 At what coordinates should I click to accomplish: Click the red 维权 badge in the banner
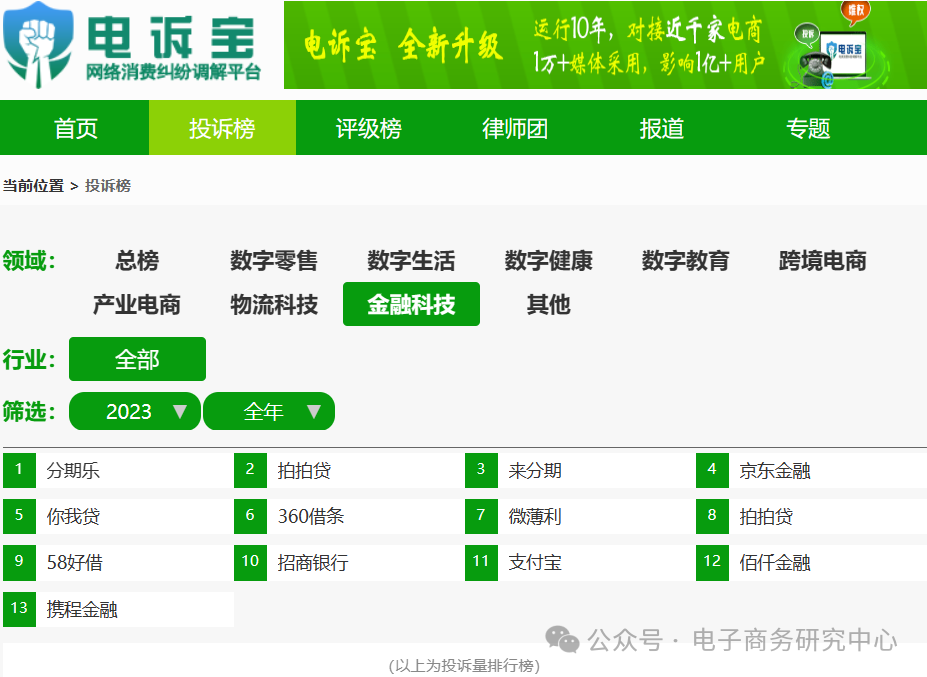click(853, 11)
